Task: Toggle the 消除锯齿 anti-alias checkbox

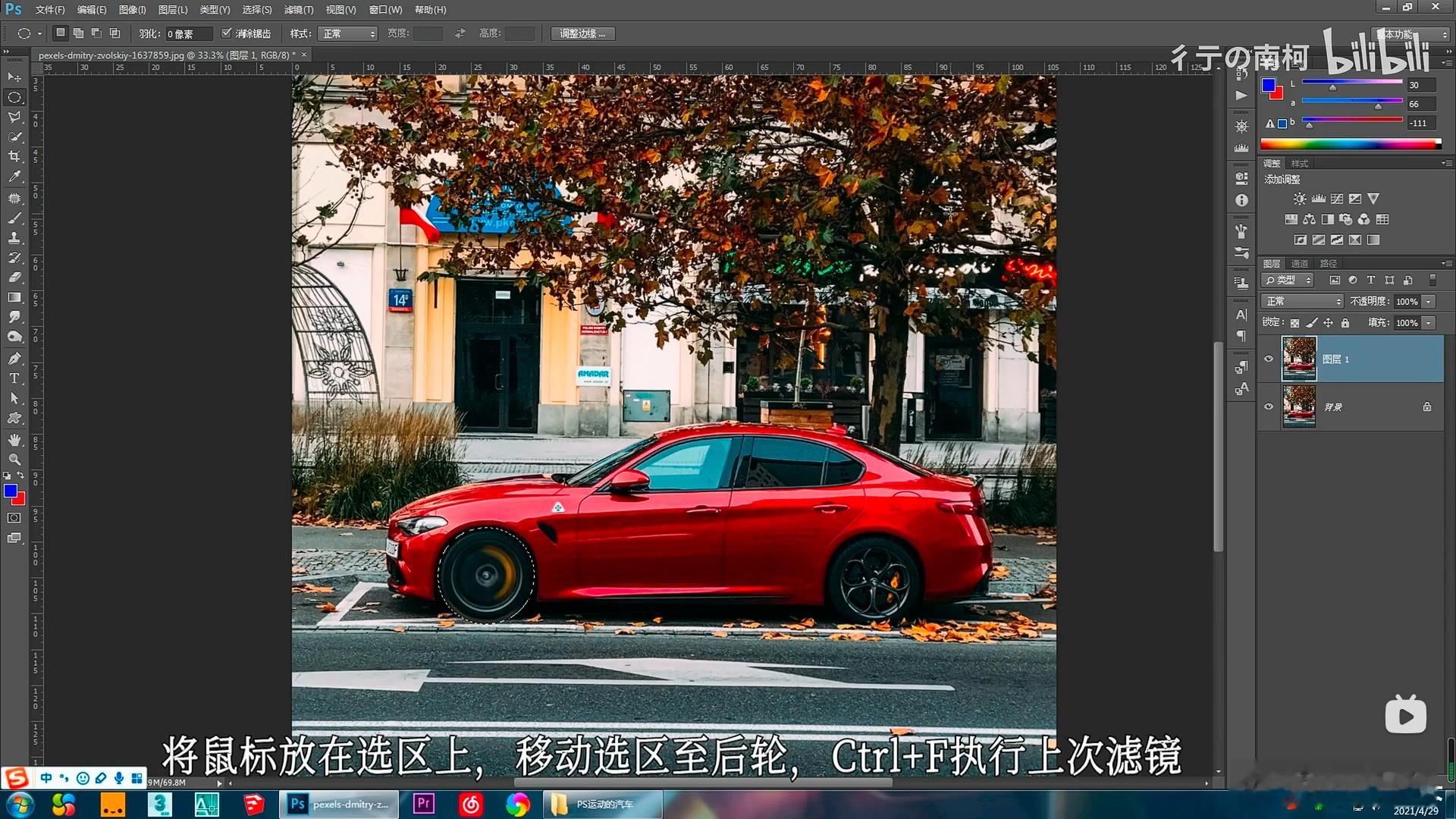Action: (x=226, y=33)
